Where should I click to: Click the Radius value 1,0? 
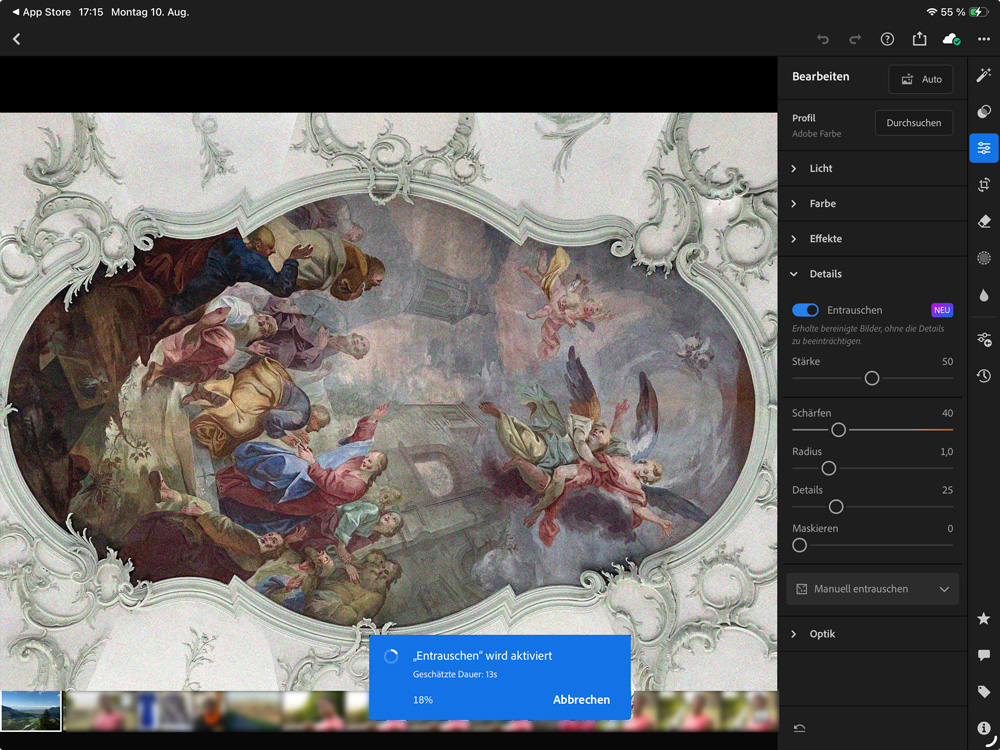click(946, 452)
